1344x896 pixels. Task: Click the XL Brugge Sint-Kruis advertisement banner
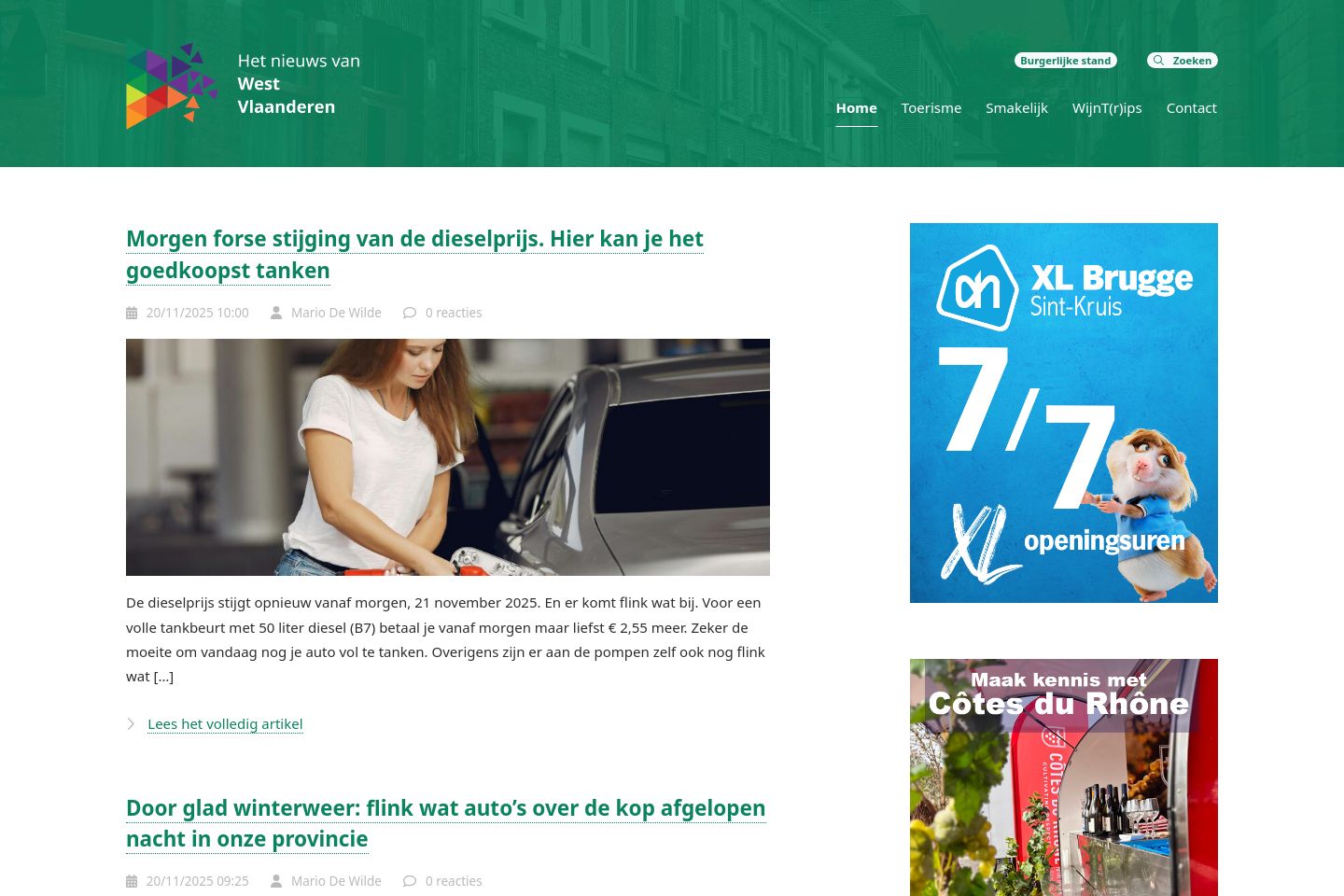(x=1063, y=413)
